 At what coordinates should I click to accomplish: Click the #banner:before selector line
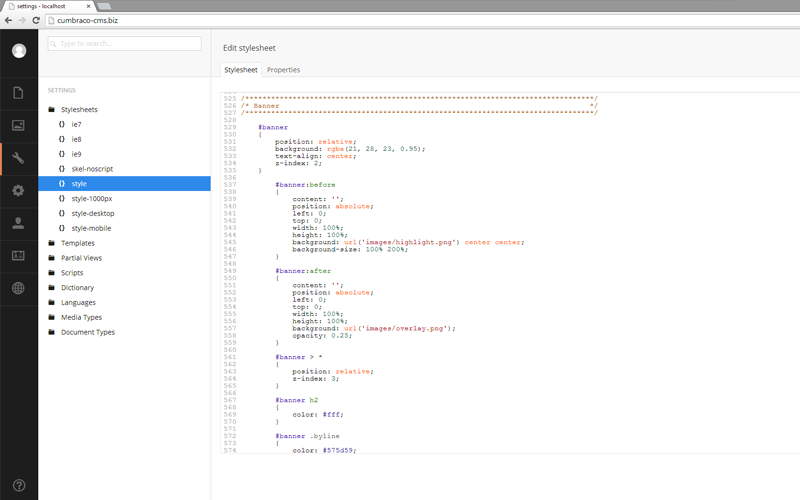click(x=305, y=185)
